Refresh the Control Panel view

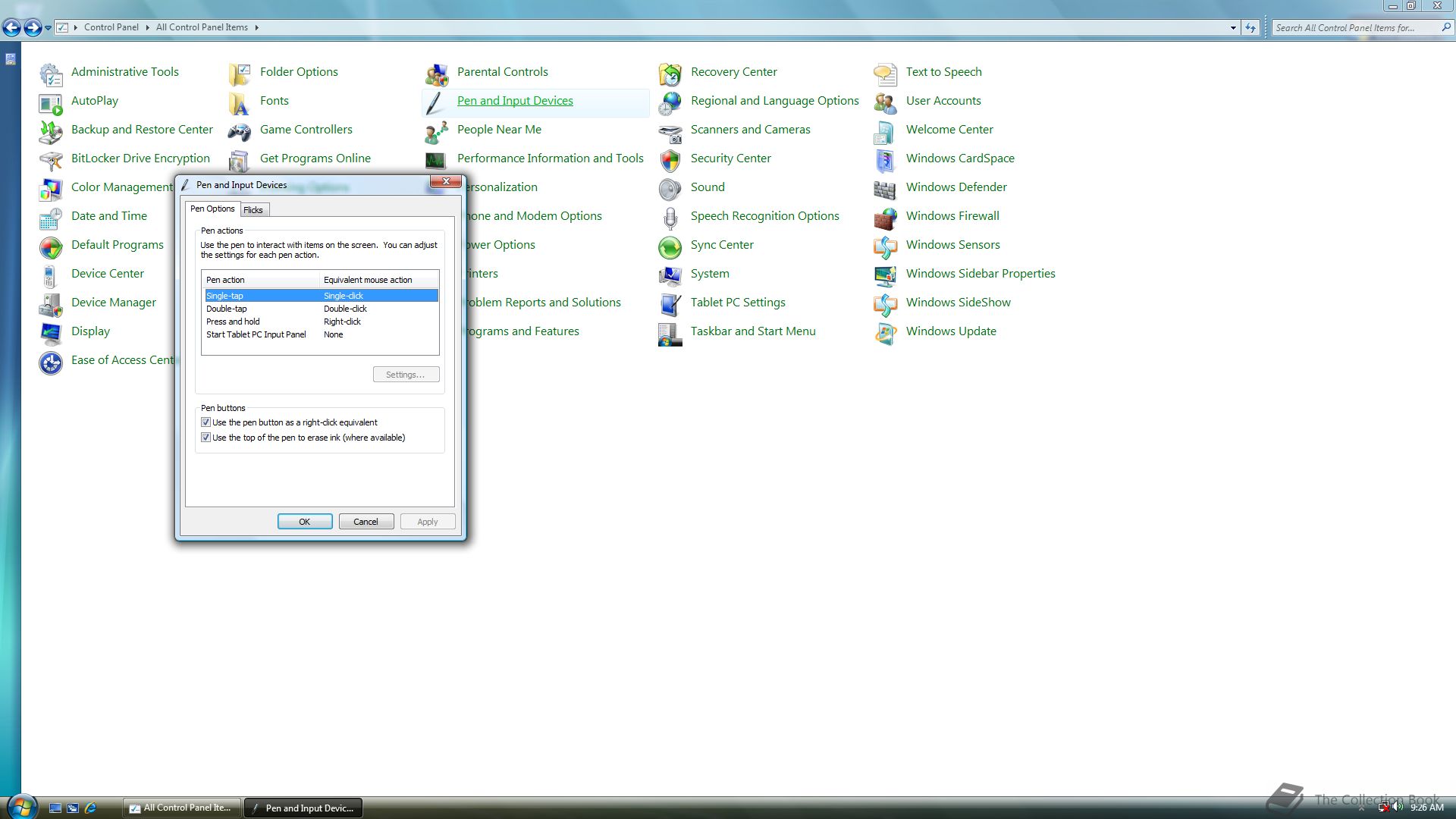pos(1250,27)
